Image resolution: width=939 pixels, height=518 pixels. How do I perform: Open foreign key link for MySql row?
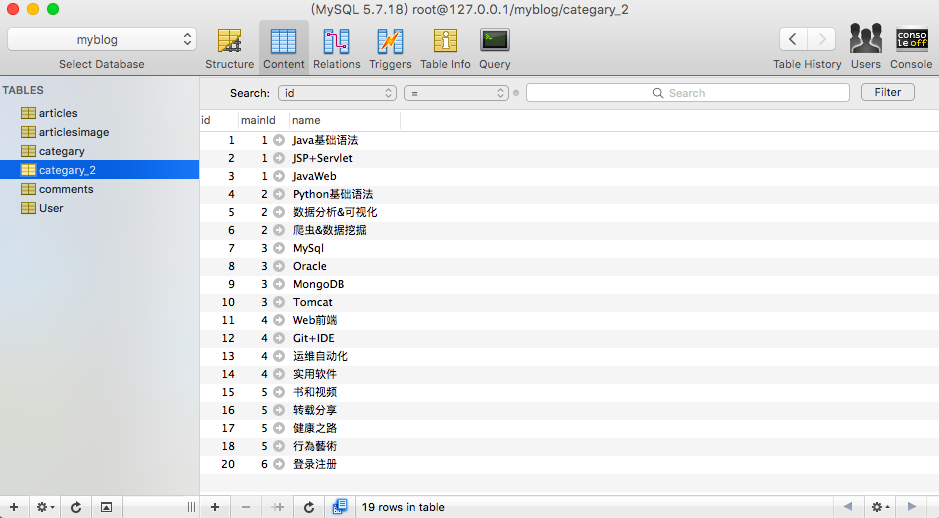tap(279, 248)
